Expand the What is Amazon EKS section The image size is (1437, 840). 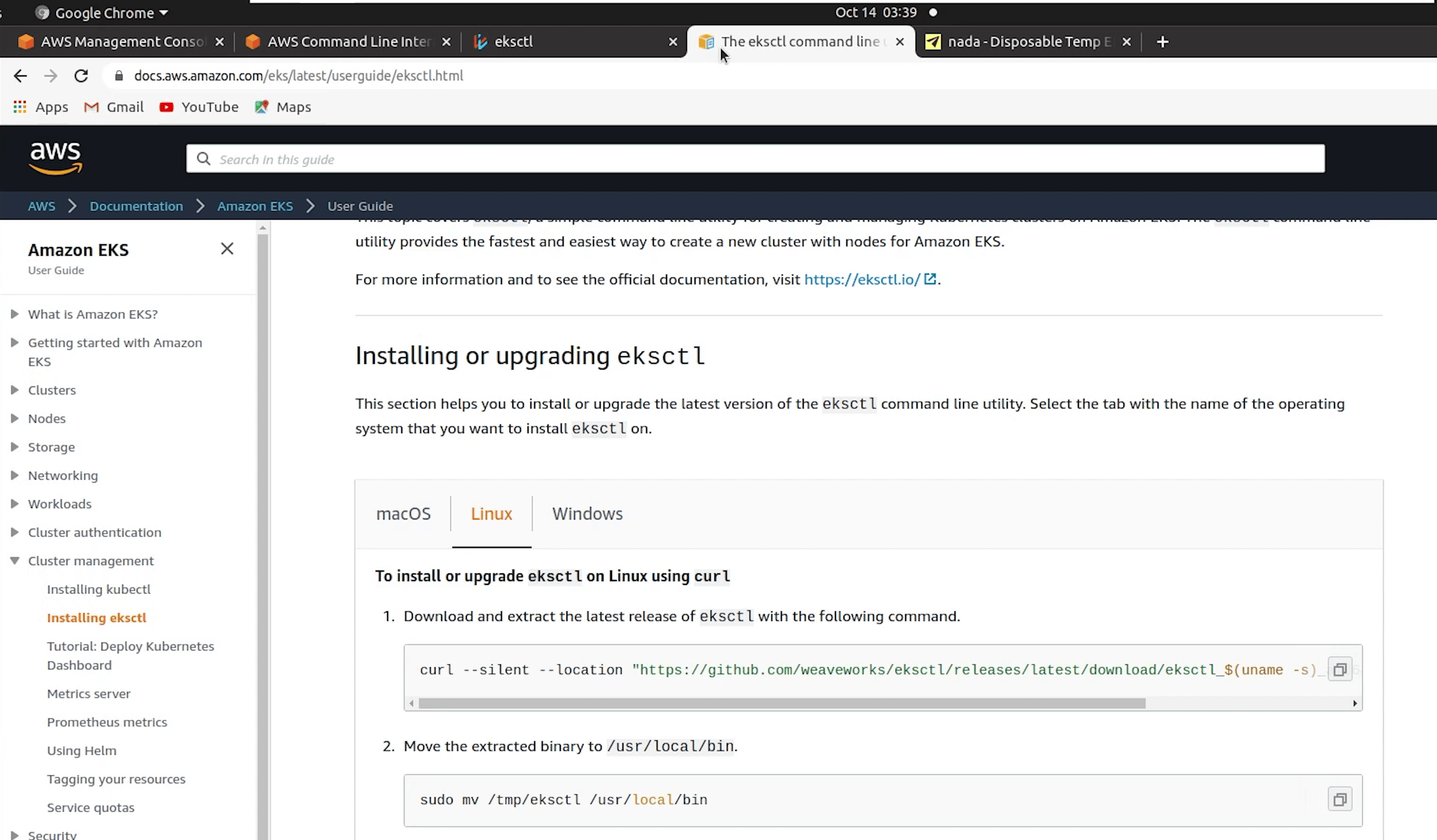(15, 313)
